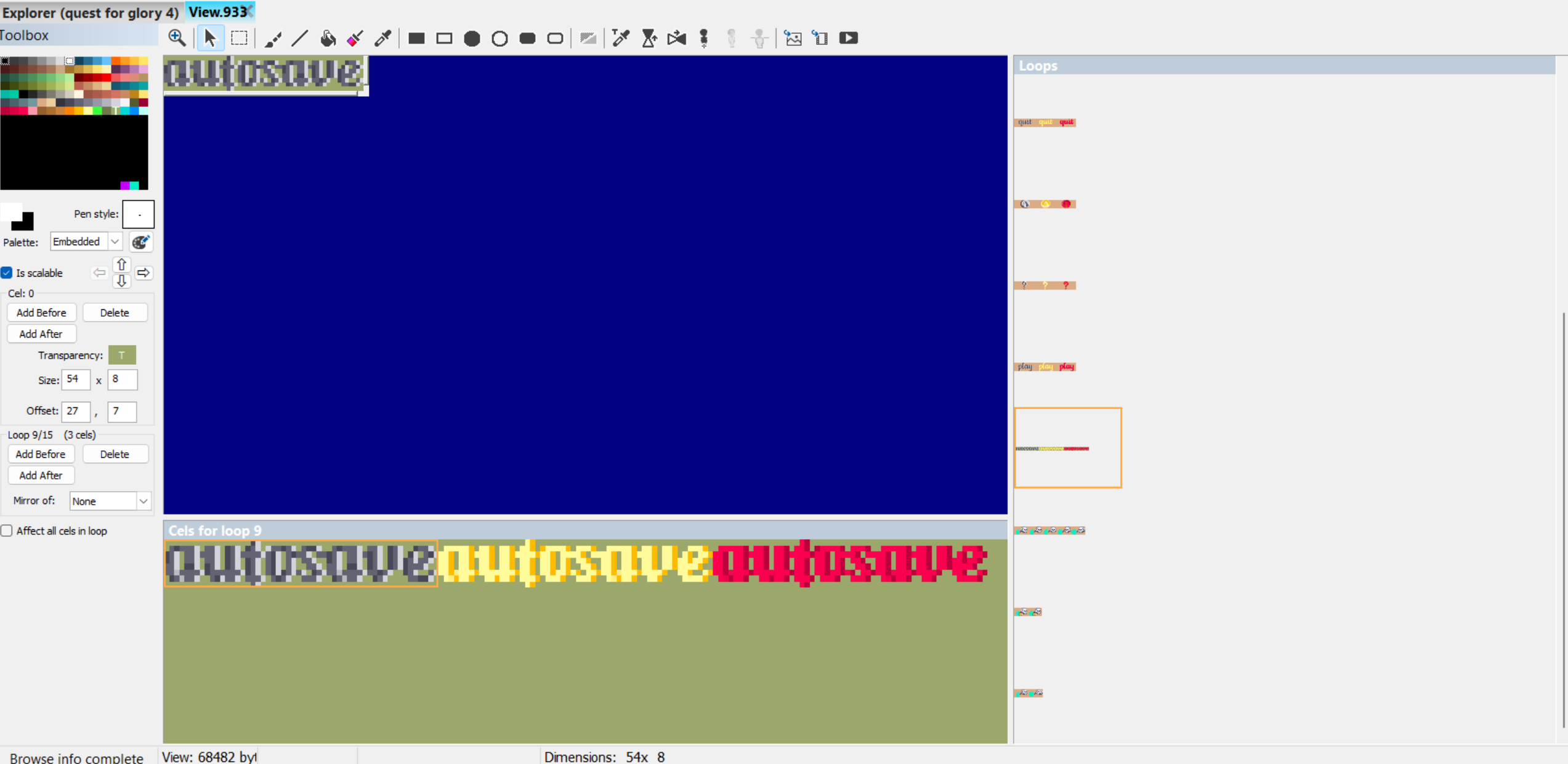Click the Offset X field

(76, 411)
